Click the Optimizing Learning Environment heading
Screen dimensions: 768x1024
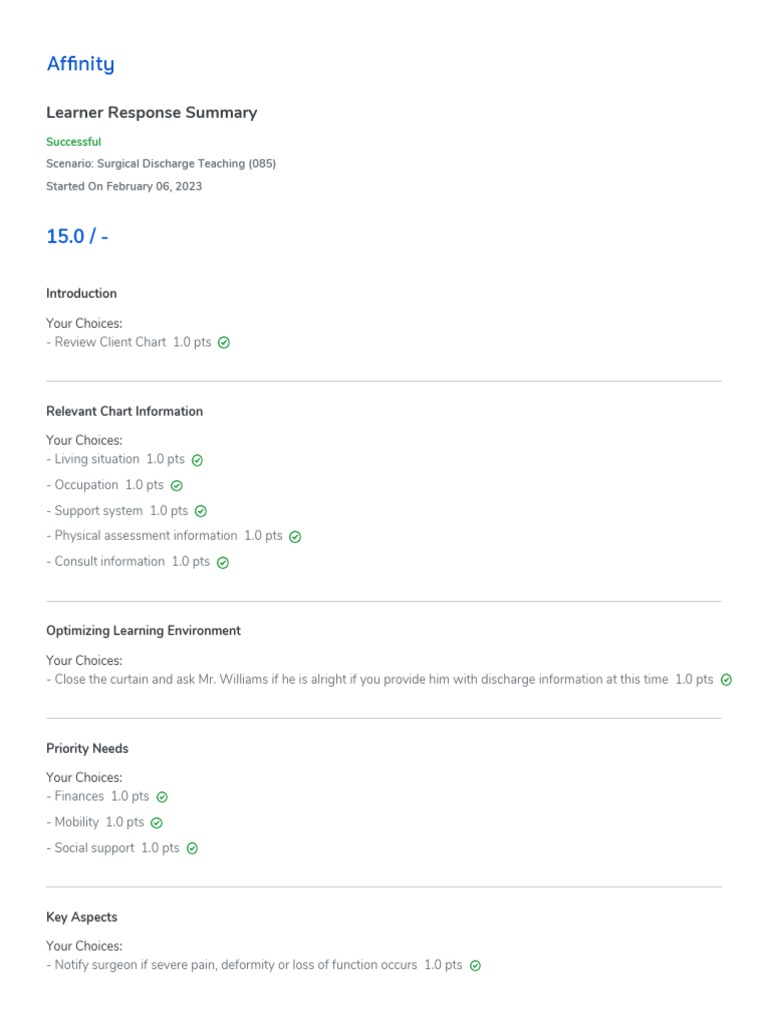pos(143,631)
